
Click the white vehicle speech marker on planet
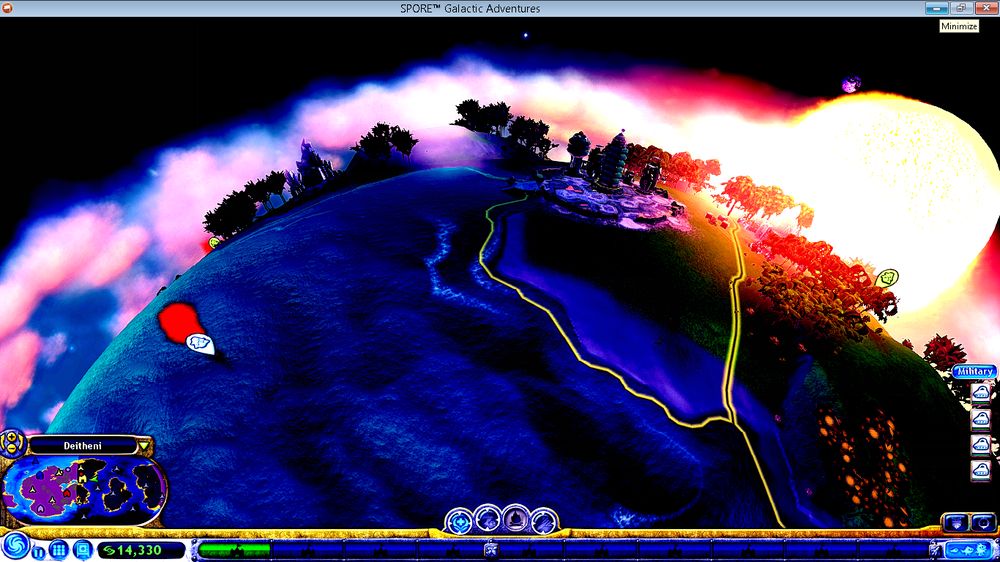pyautogui.click(x=200, y=343)
